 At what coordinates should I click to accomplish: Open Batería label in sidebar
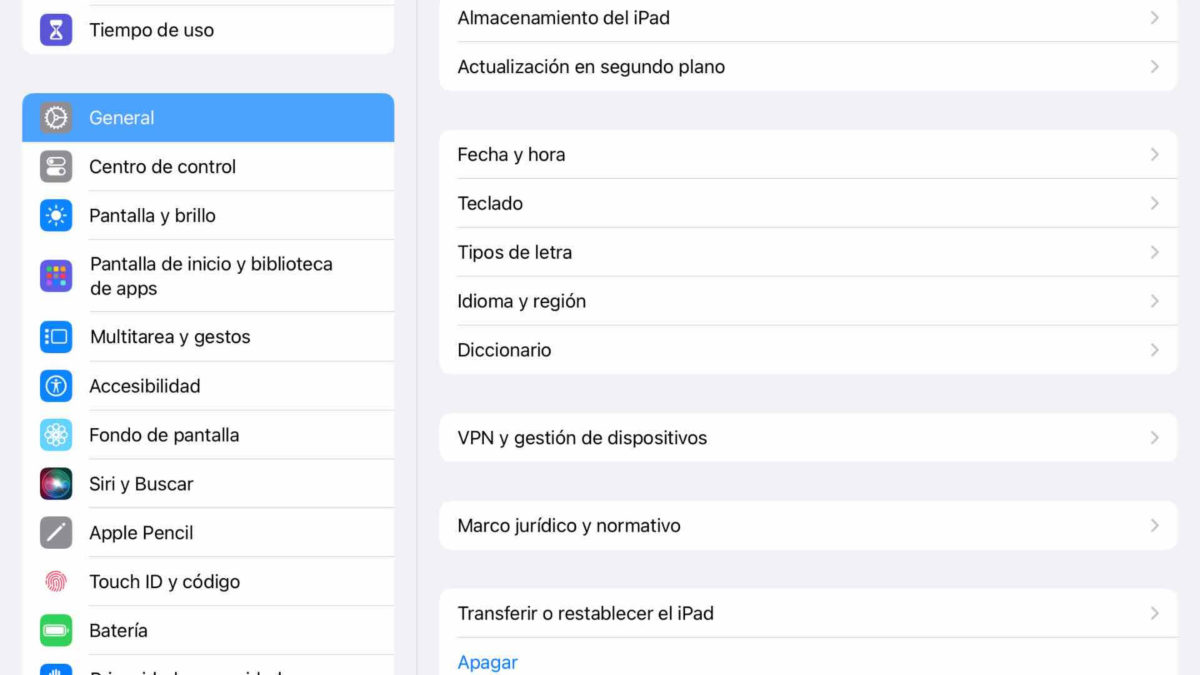point(118,630)
